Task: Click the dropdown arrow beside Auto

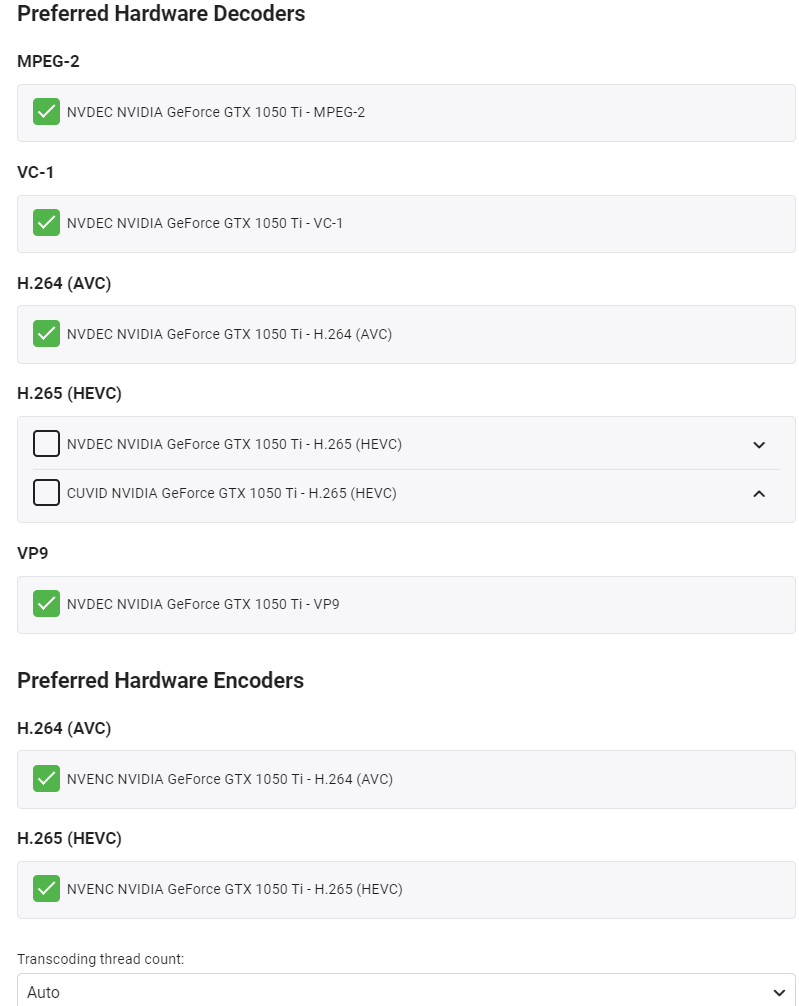Action: tap(780, 992)
